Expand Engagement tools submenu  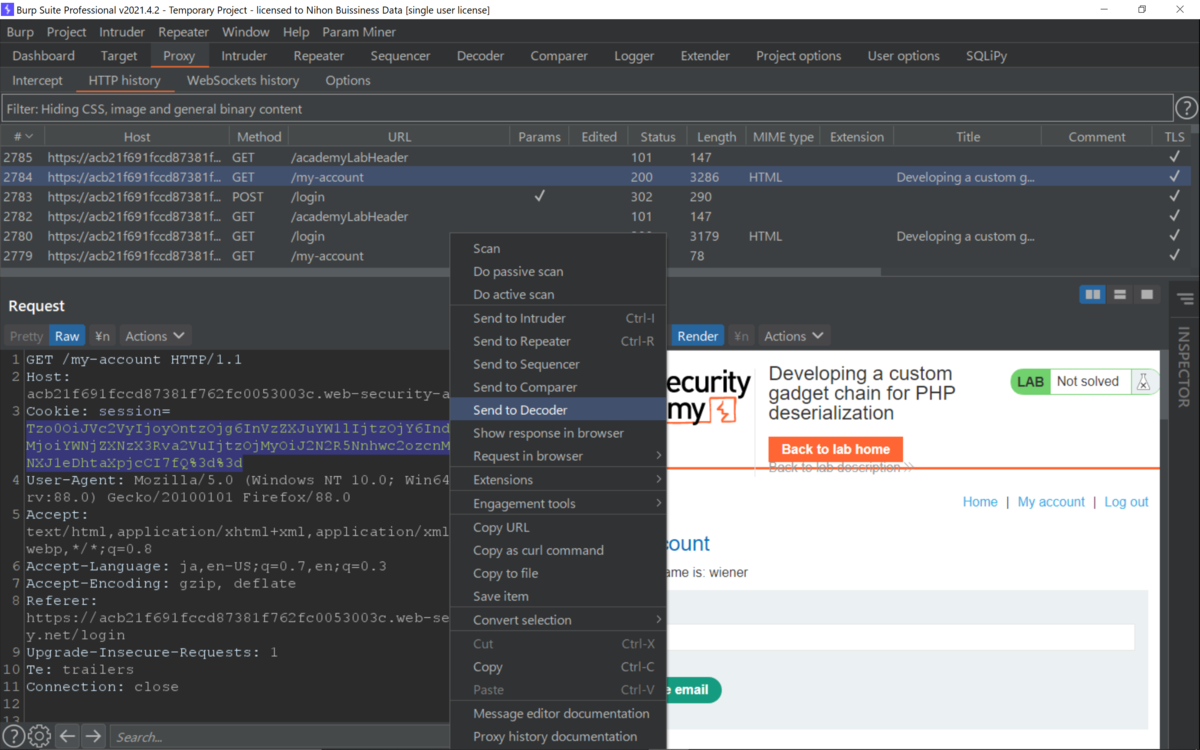pos(558,503)
